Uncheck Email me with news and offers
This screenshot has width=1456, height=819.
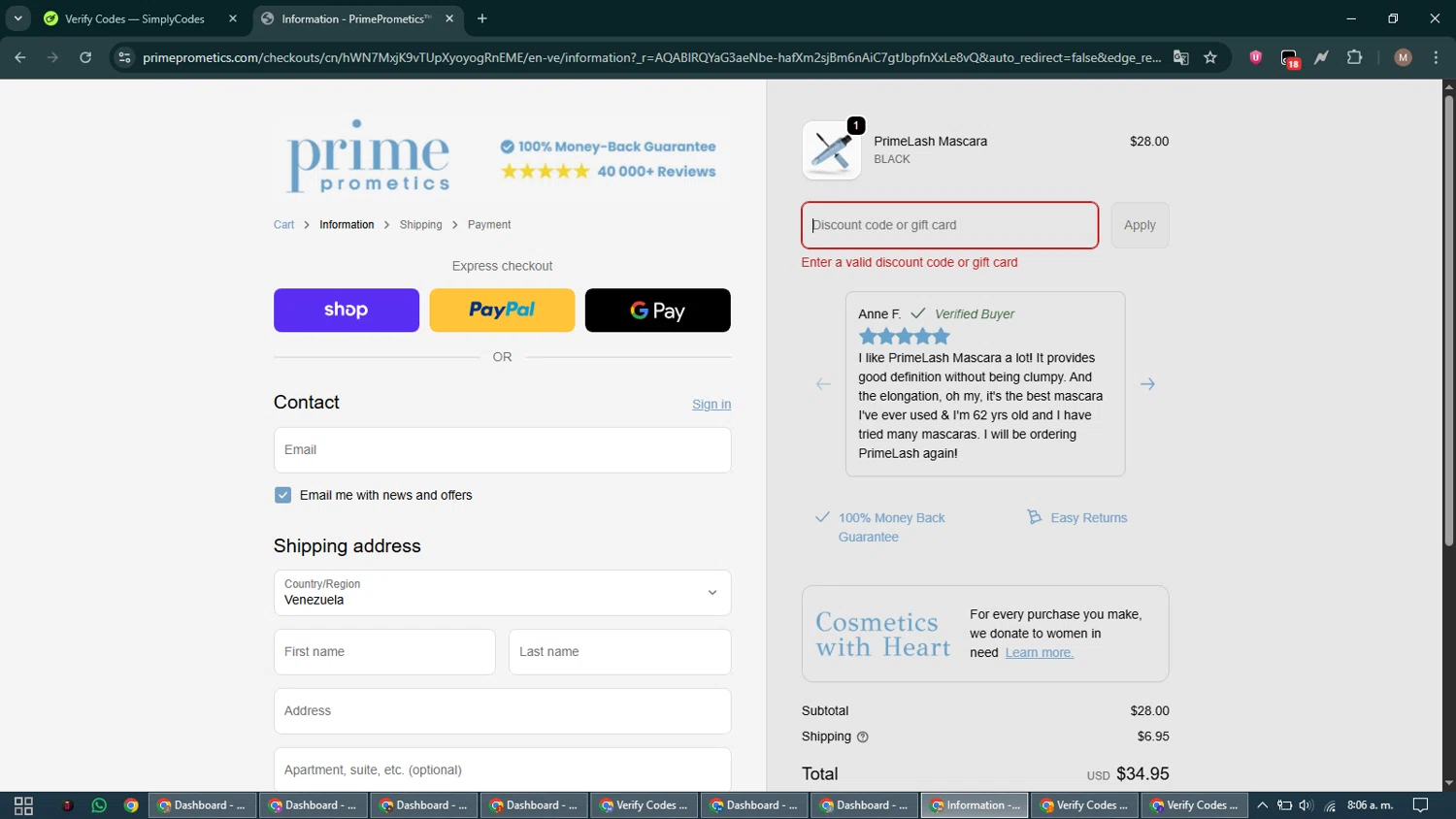coord(282,495)
